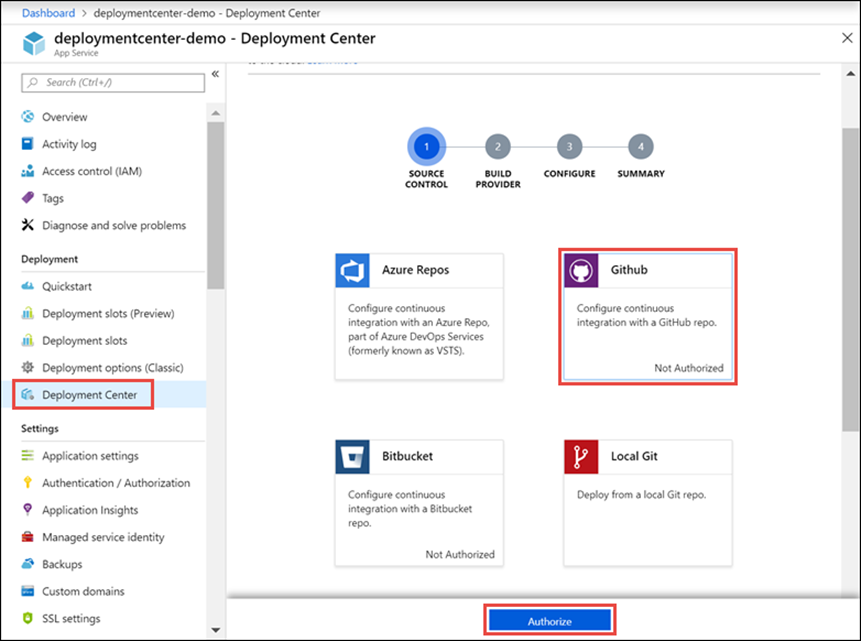Click the Access control (IAM) people icon
This screenshot has width=861, height=641.
tap(27, 171)
